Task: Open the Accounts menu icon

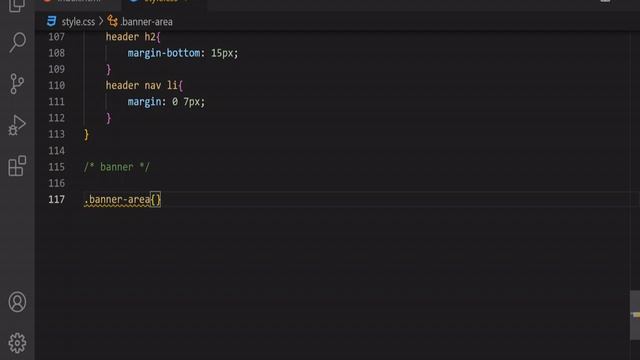Action: (x=17, y=302)
